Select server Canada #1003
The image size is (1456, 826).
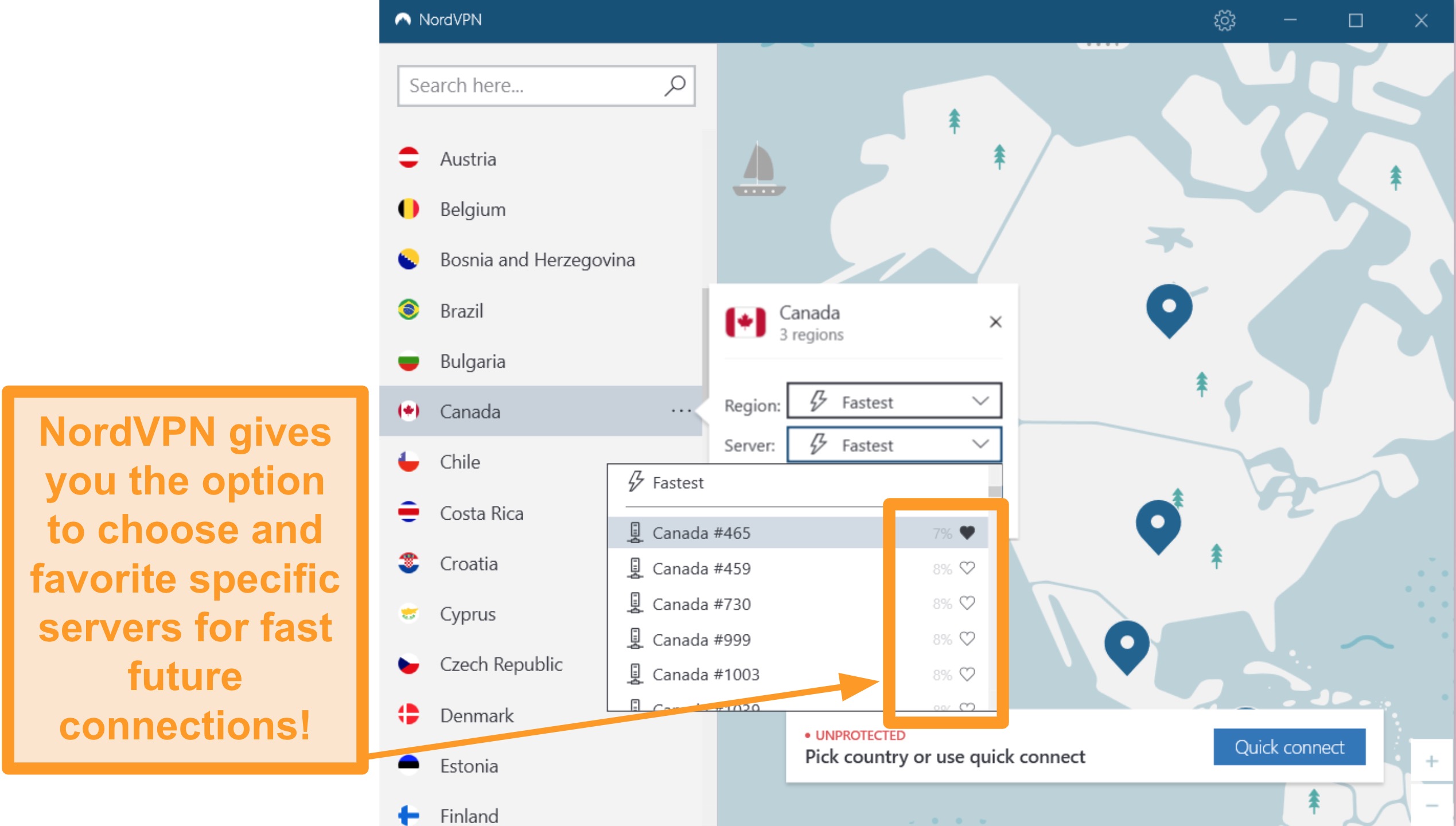(797, 675)
